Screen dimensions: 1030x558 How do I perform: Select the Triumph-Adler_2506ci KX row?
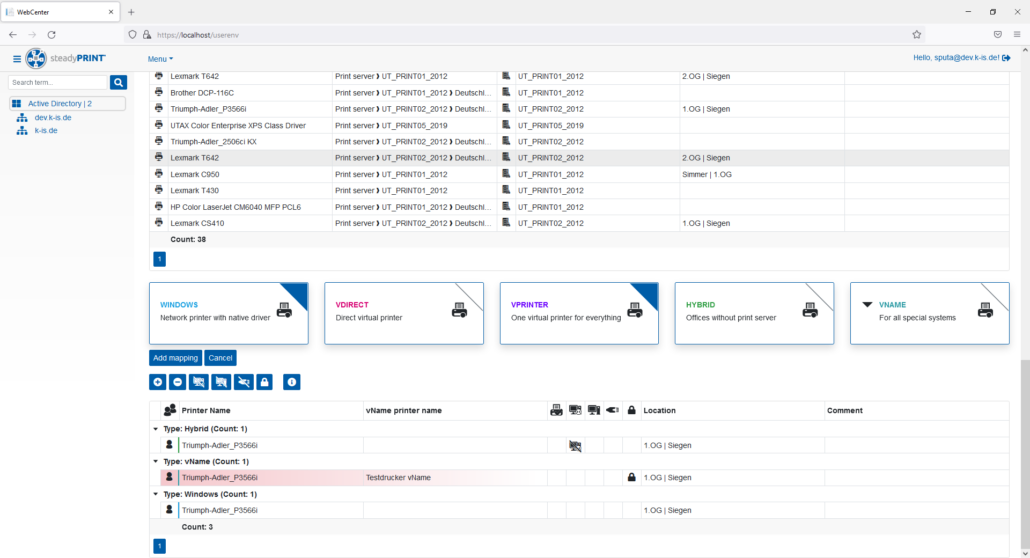(x=579, y=141)
